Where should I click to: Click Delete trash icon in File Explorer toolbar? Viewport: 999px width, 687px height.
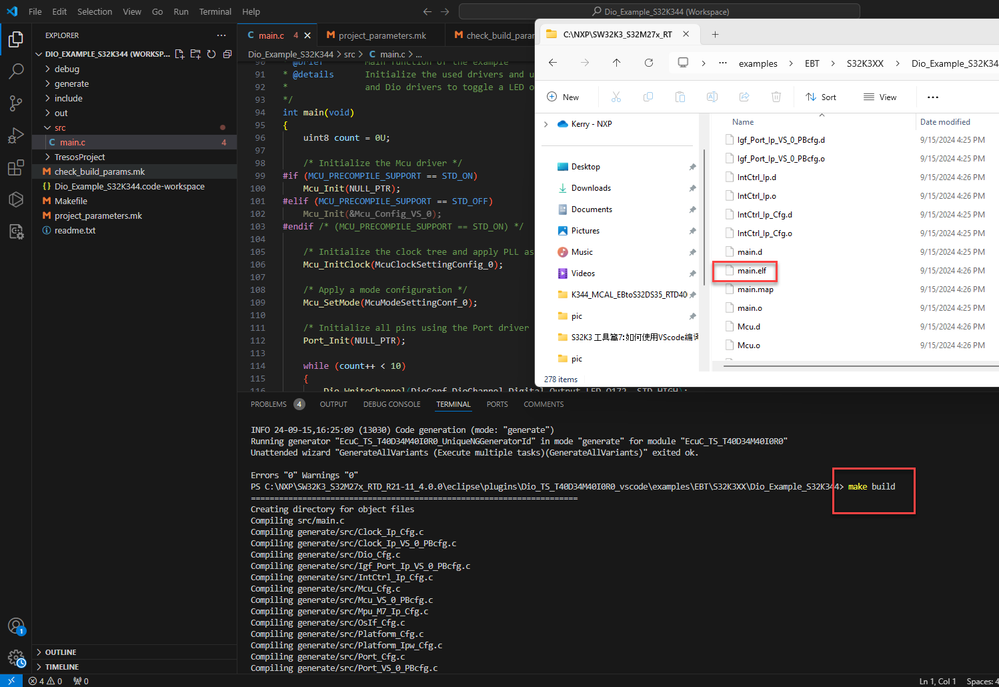point(776,97)
